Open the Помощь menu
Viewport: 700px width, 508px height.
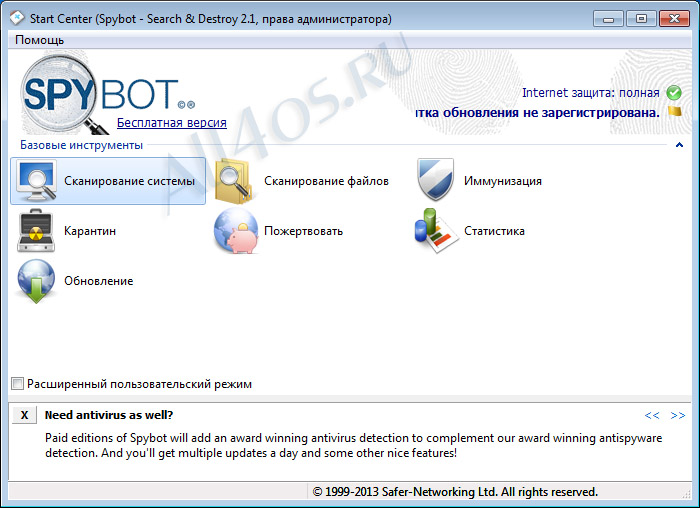pyautogui.click(x=40, y=40)
